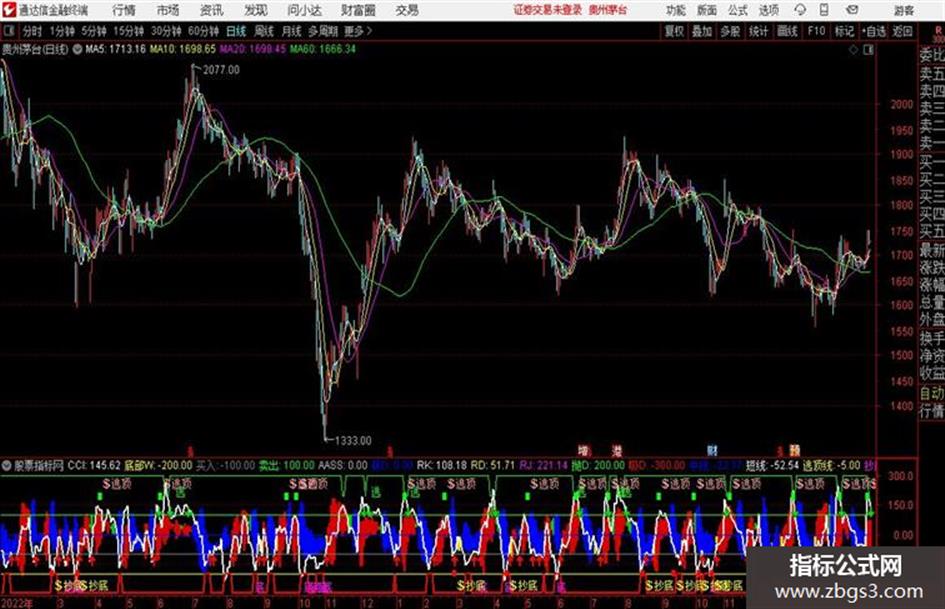Image resolution: width=945 pixels, height=609 pixels.
Task: Toggle the side panel icon next to diamond
Action: click(868, 50)
